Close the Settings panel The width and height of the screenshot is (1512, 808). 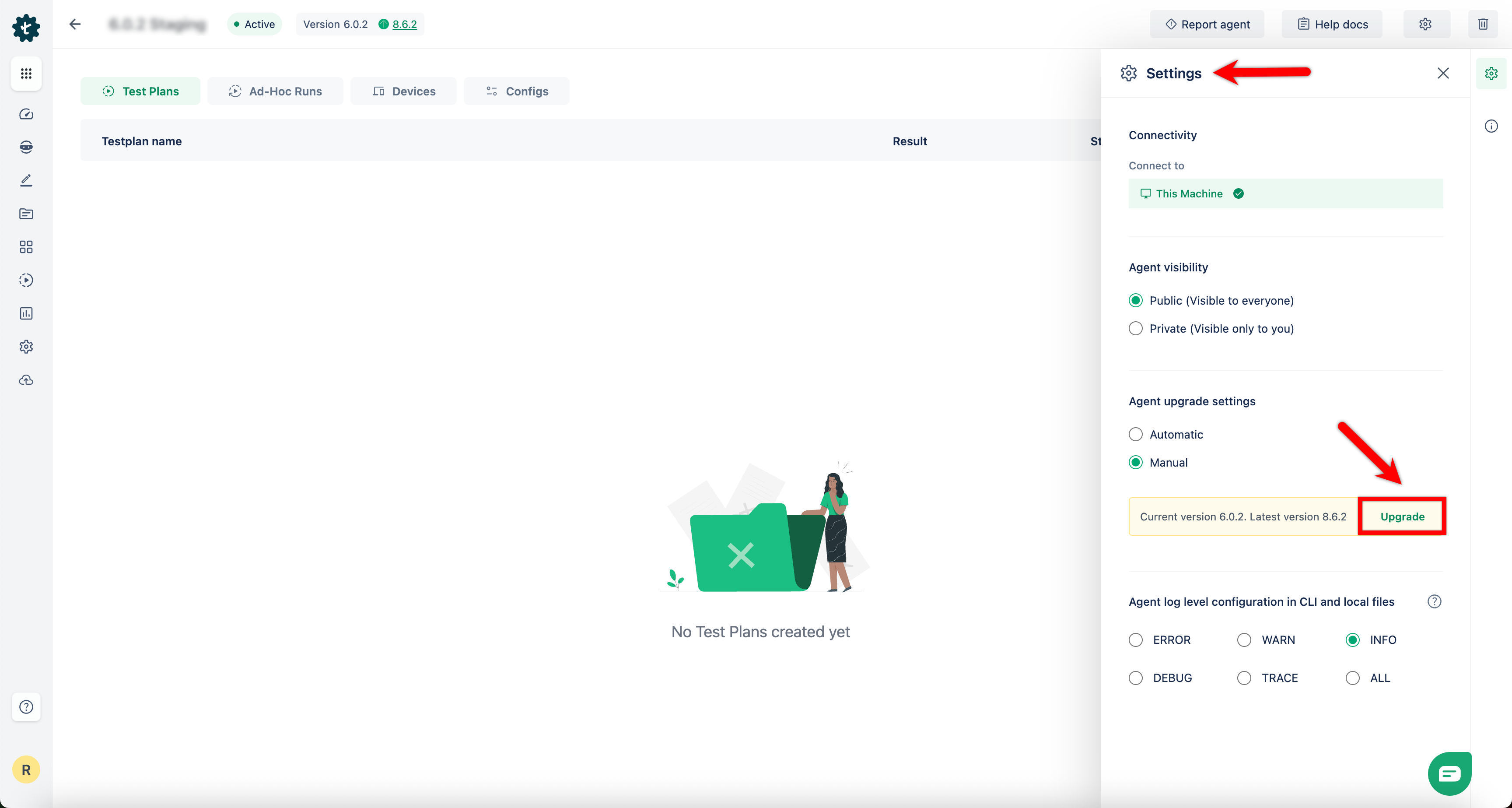pyautogui.click(x=1443, y=73)
